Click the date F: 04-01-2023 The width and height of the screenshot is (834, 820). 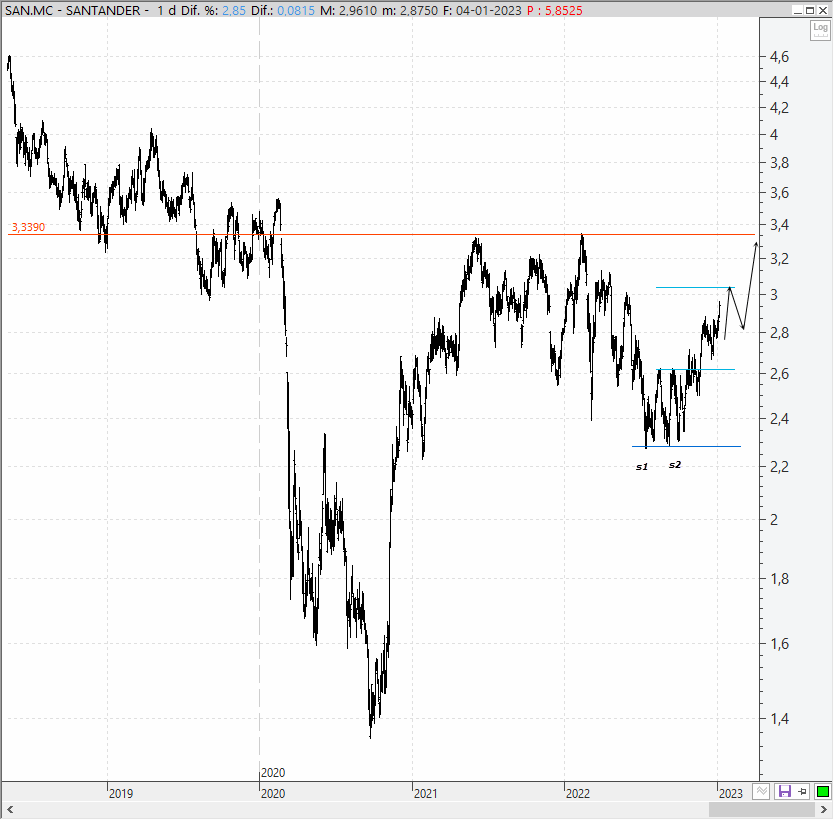coord(482,11)
